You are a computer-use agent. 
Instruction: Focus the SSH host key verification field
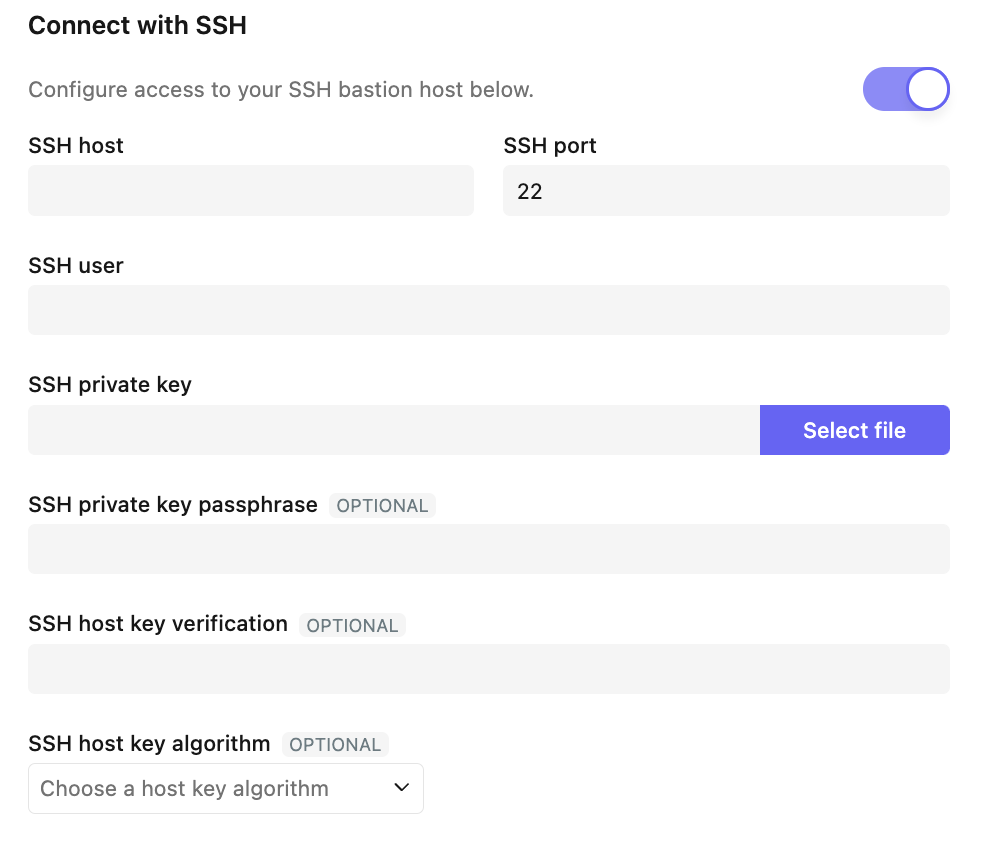pos(488,669)
